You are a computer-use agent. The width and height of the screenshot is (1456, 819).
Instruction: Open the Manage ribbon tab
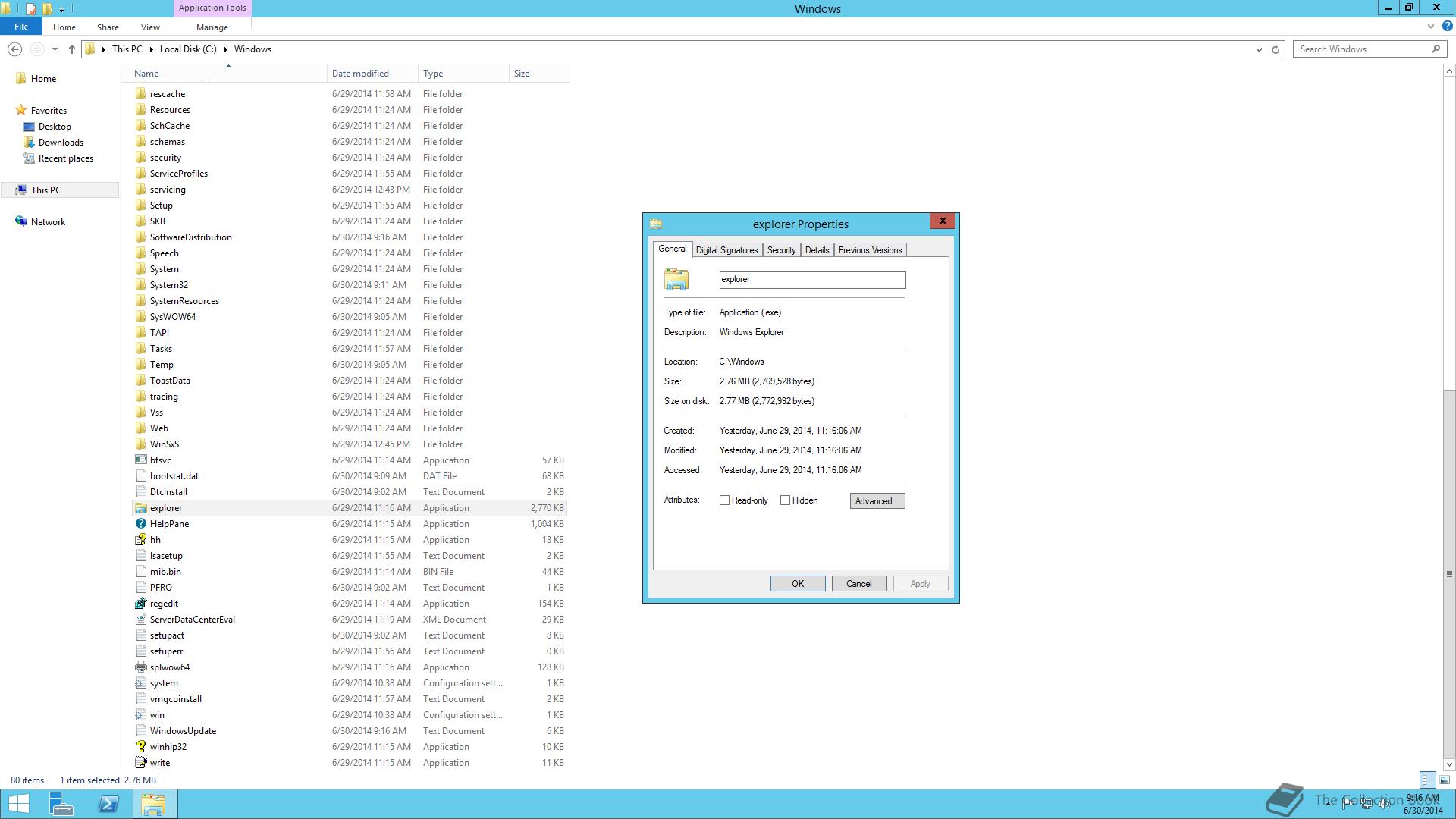(212, 27)
